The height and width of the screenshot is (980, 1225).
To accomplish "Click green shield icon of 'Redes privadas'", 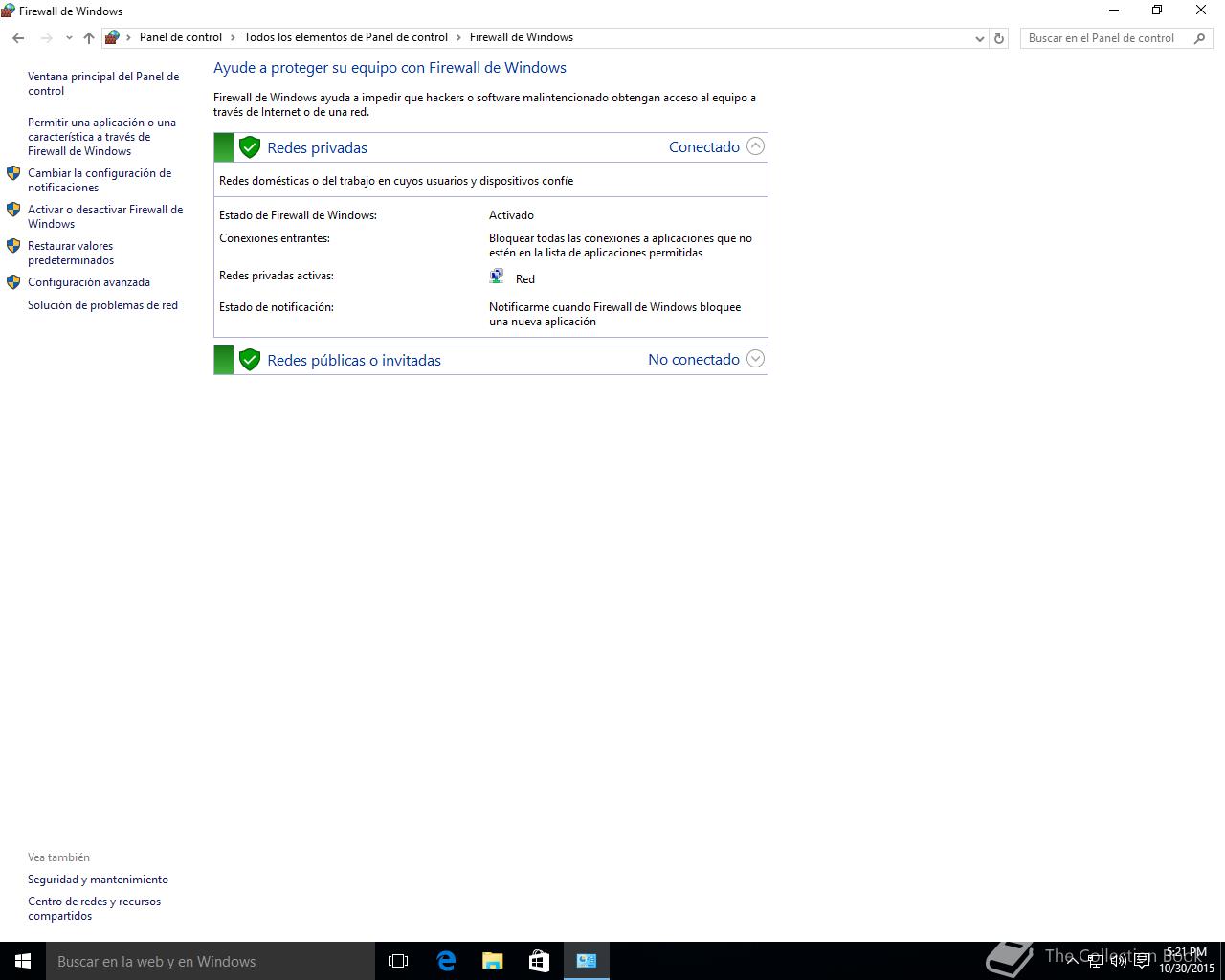I will [250, 147].
